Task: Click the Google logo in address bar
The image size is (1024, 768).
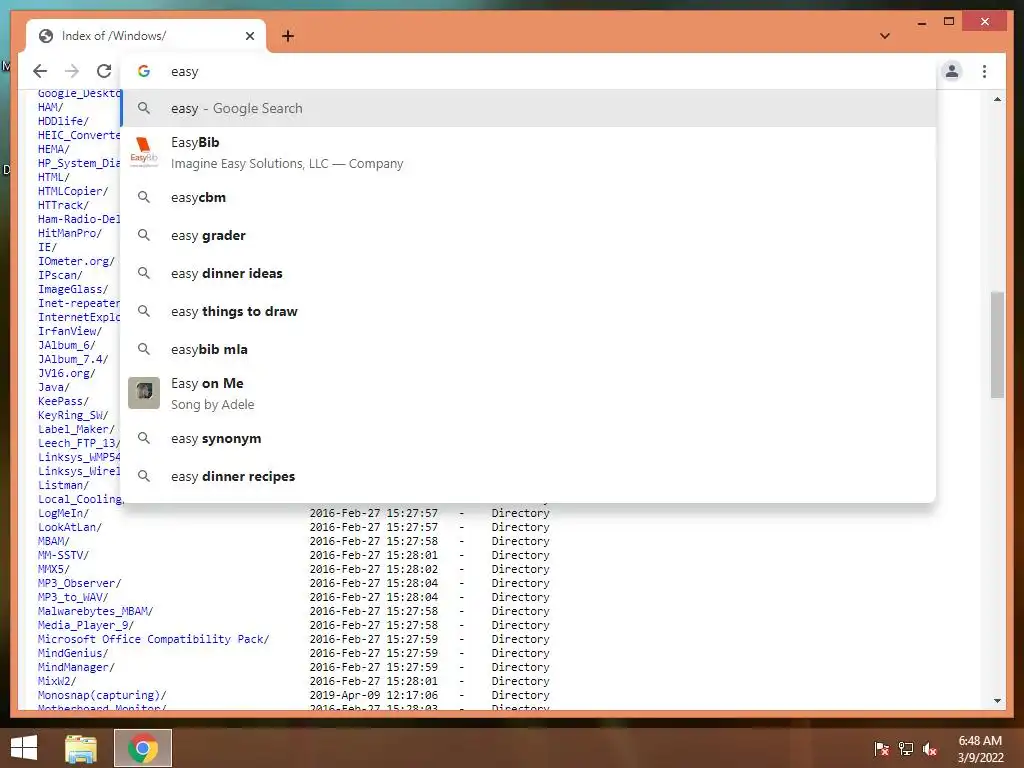Action: click(x=144, y=71)
